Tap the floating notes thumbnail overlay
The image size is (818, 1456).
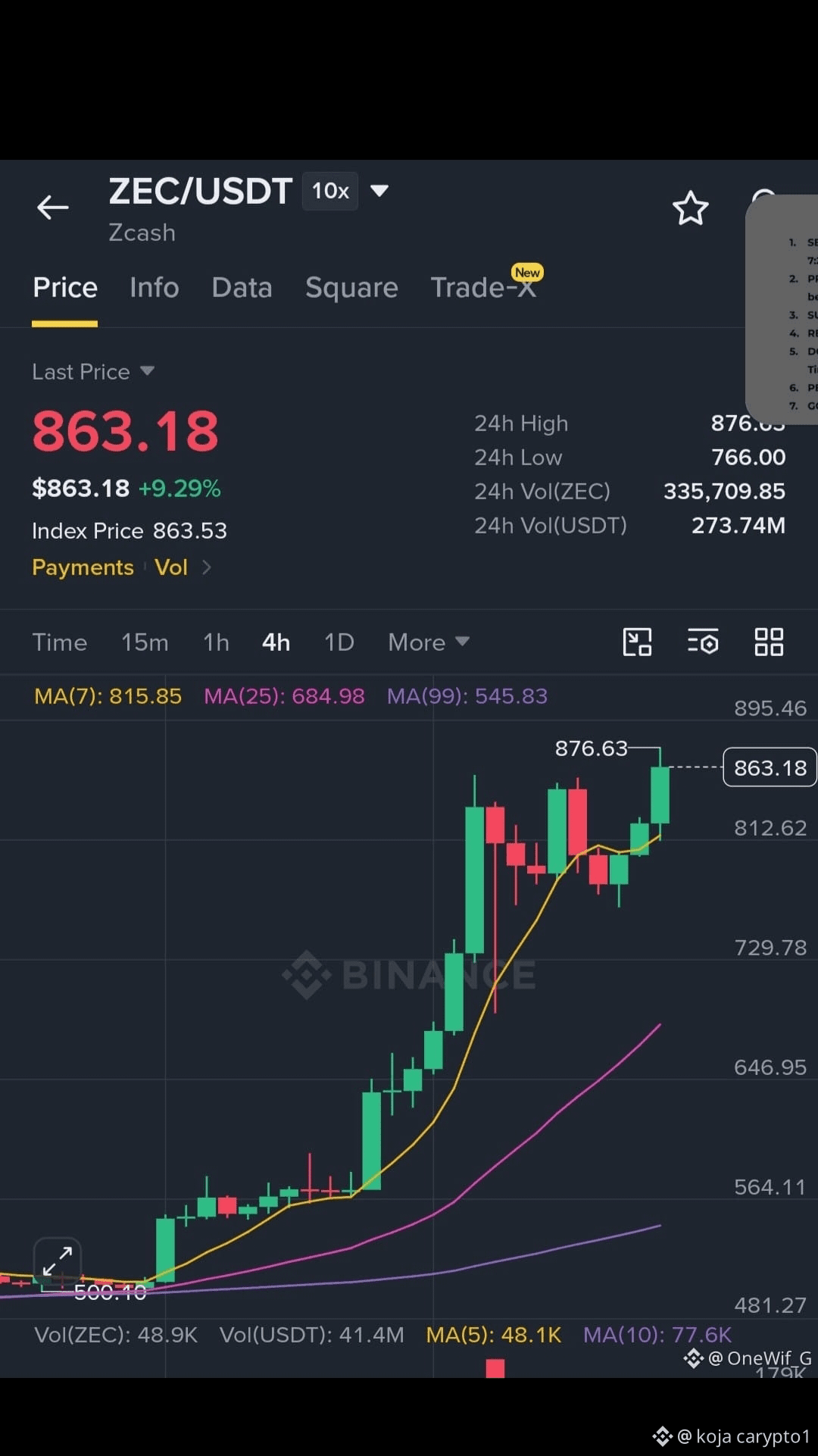click(x=782, y=309)
